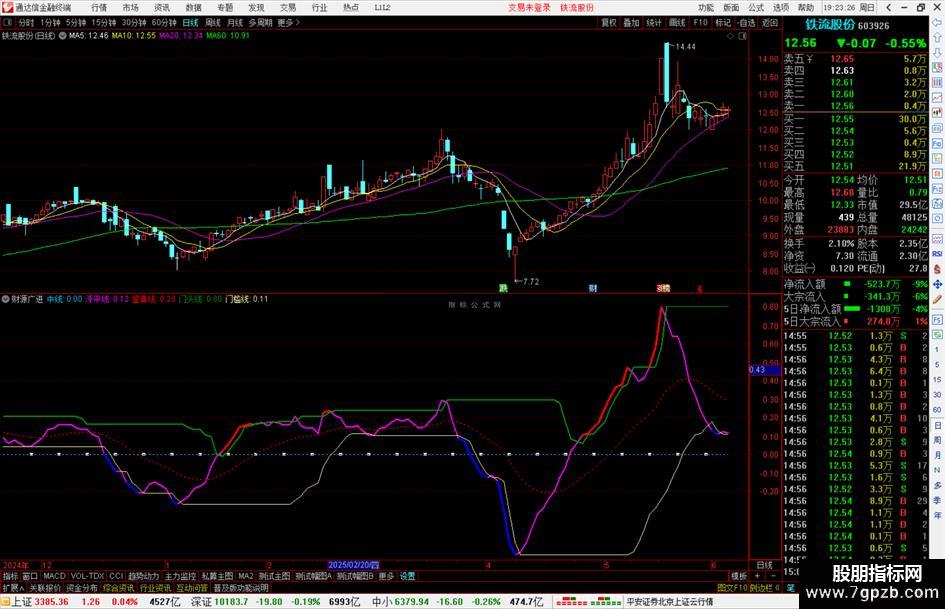
Task: Click the blue move-arrows icon on right sidebar
Action: [x=937, y=284]
